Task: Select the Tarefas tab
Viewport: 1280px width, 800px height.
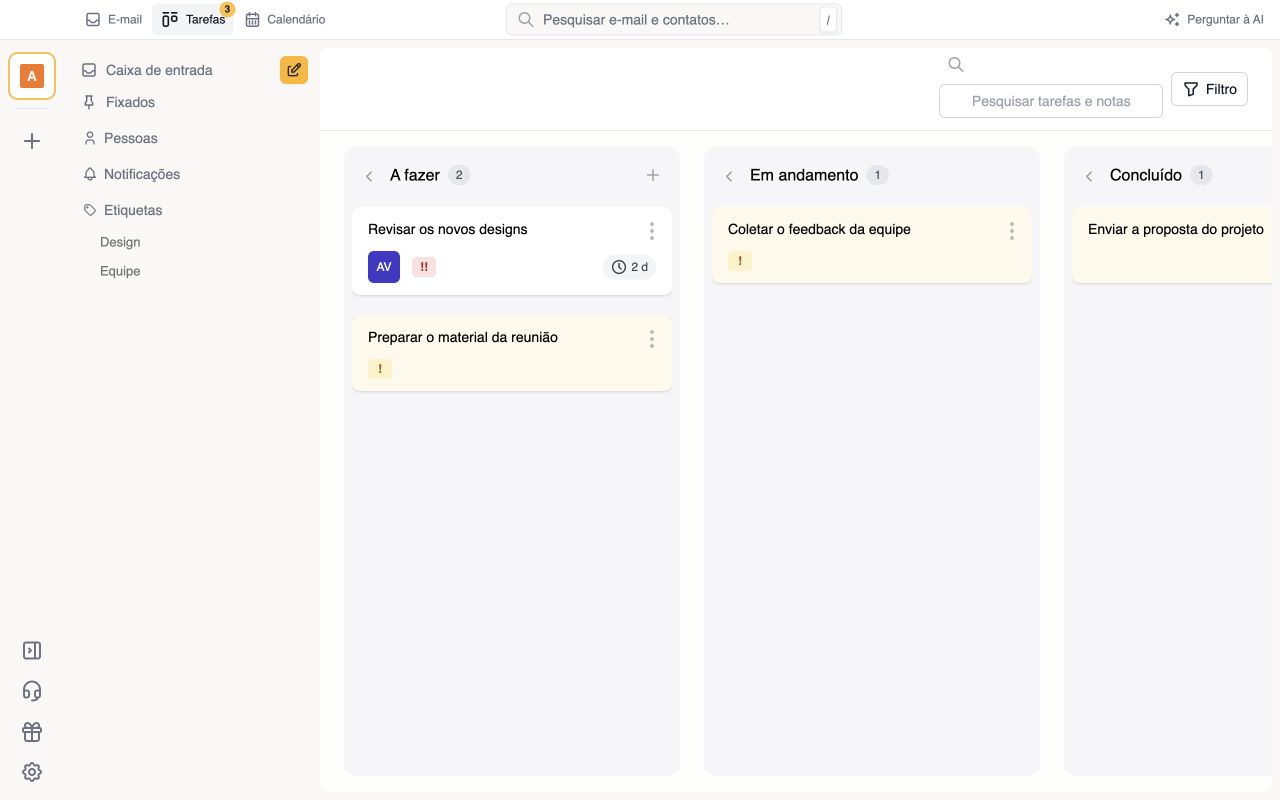Action: point(193,19)
